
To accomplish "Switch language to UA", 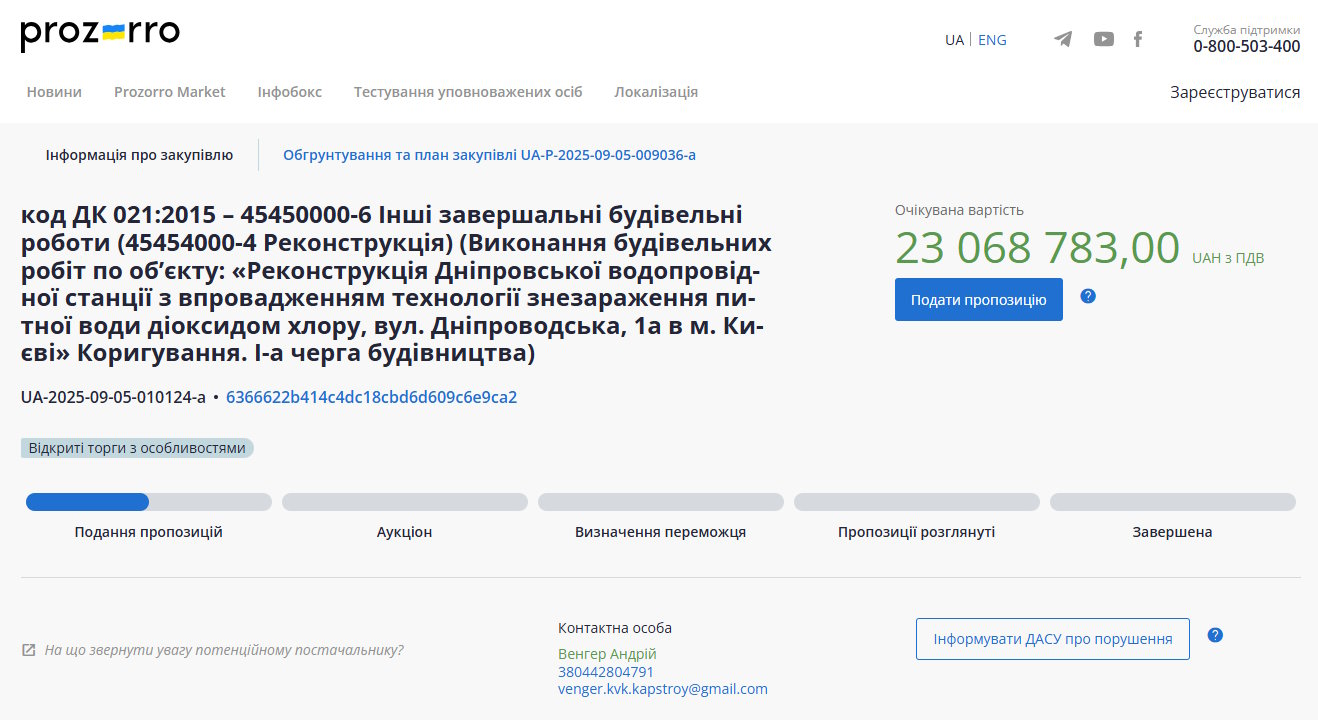I will pyautogui.click(x=954, y=40).
